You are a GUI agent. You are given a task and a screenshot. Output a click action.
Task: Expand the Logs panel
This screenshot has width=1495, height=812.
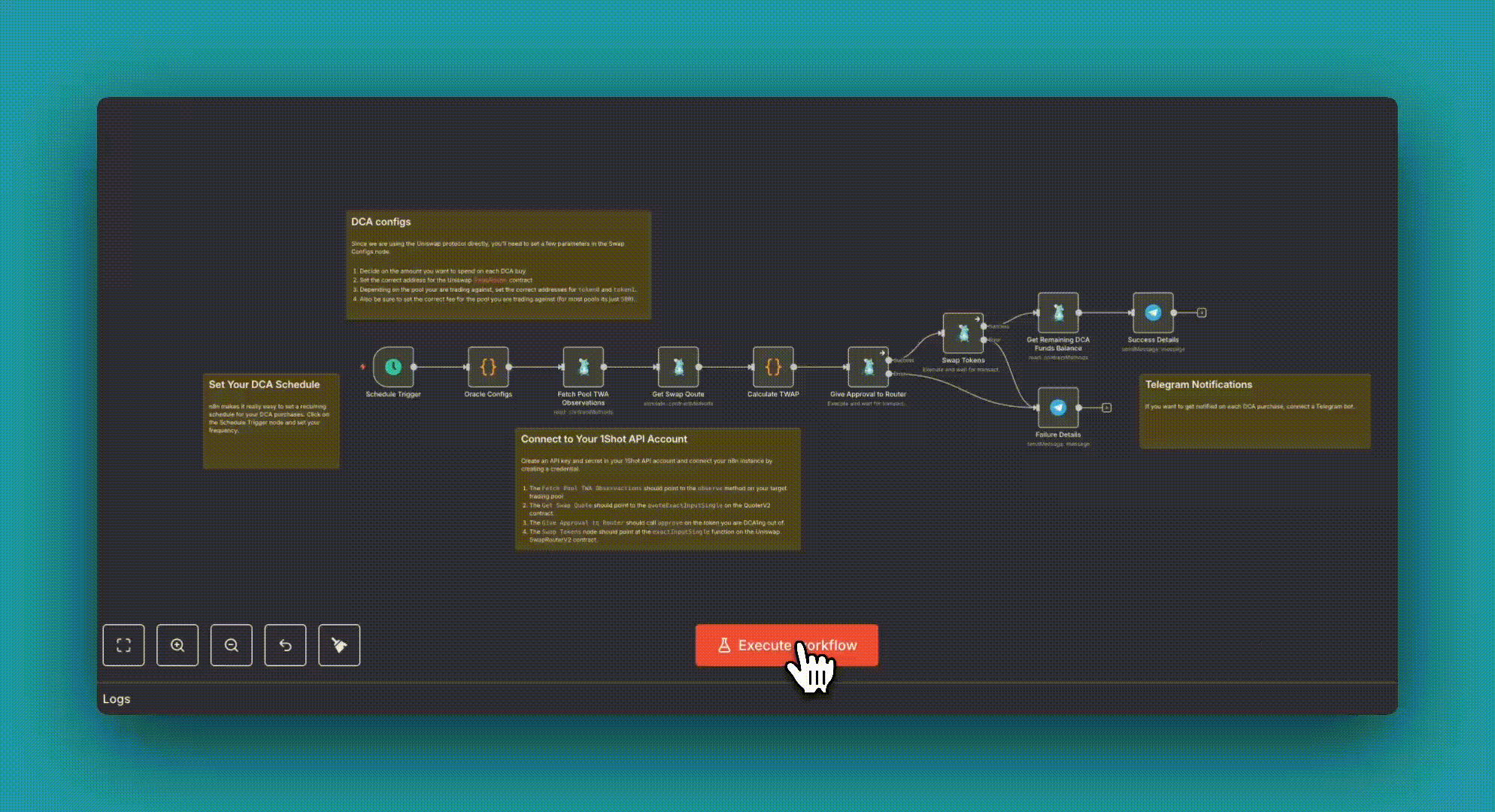pos(117,699)
